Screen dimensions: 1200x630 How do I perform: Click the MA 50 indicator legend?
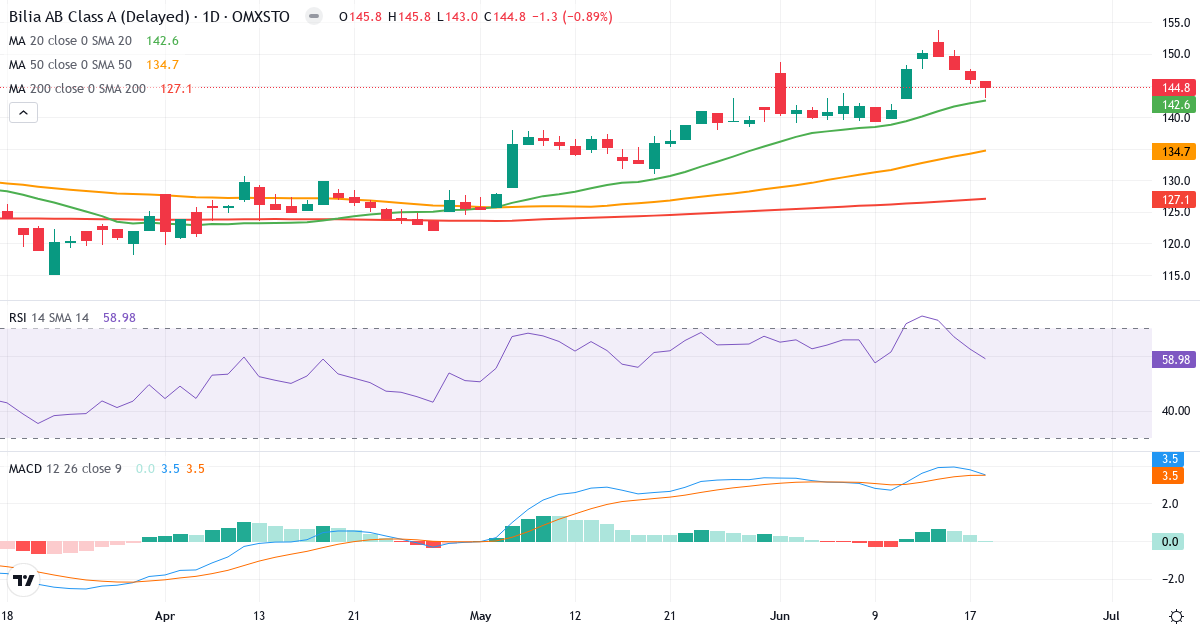(x=72, y=65)
